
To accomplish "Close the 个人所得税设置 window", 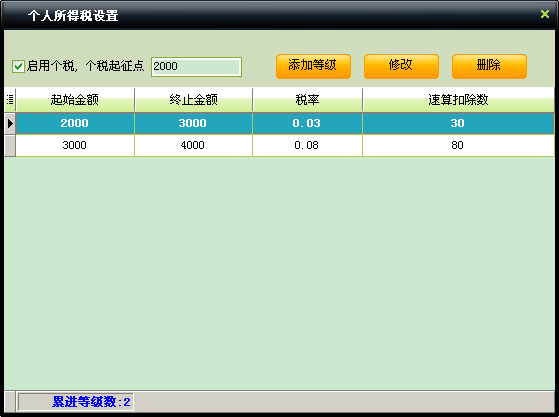I will [544, 14].
